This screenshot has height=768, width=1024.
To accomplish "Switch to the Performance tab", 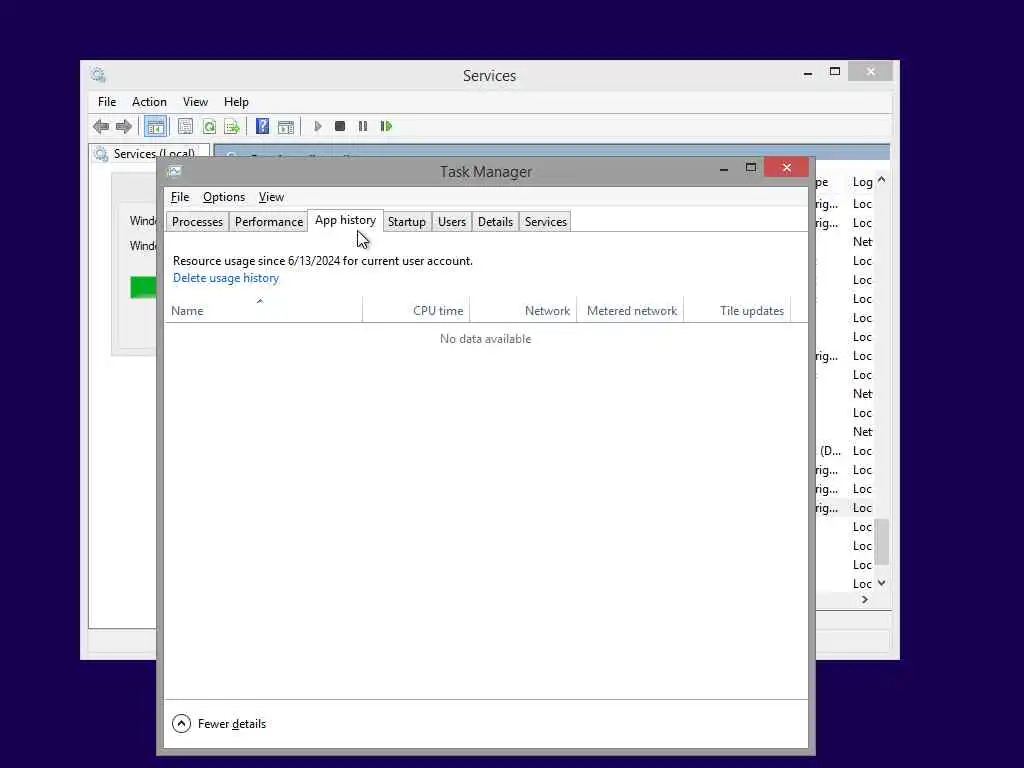I will point(268,222).
